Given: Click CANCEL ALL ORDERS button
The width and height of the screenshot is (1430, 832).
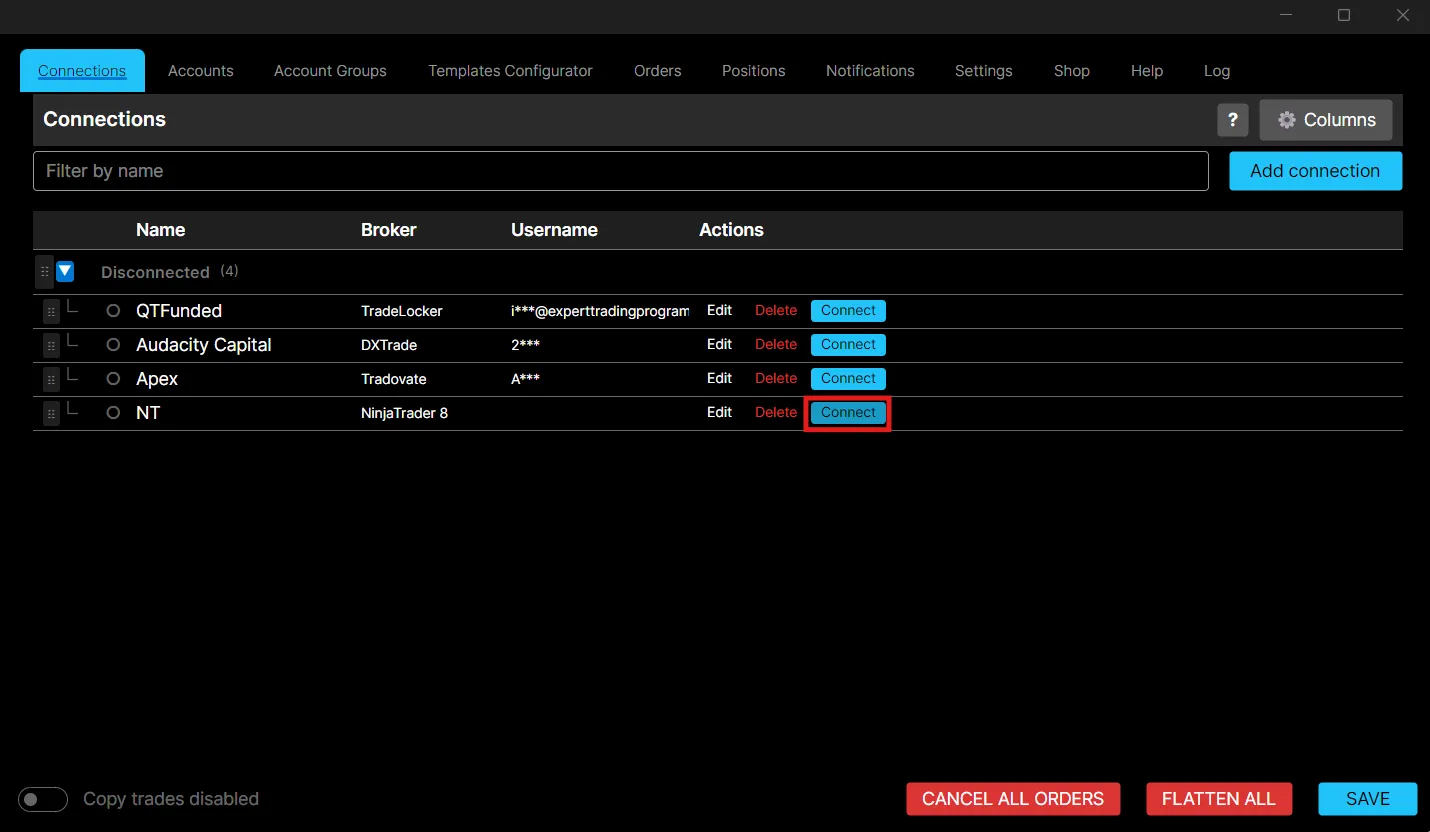Looking at the screenshot, I should point(1013,799).
